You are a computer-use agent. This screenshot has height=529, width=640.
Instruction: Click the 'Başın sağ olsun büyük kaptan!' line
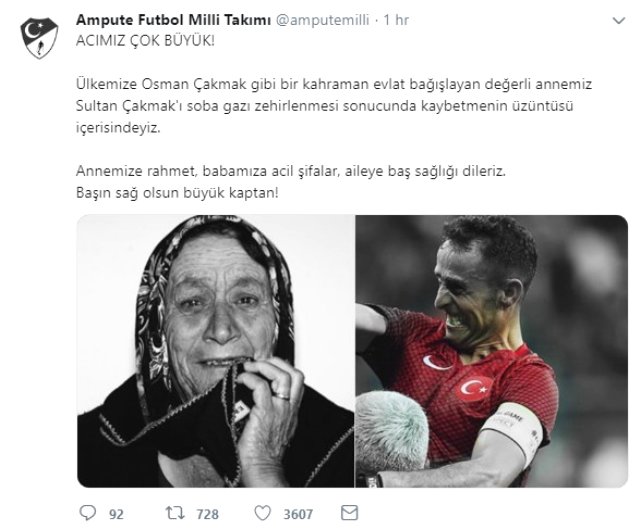click(x=177, y=193)
